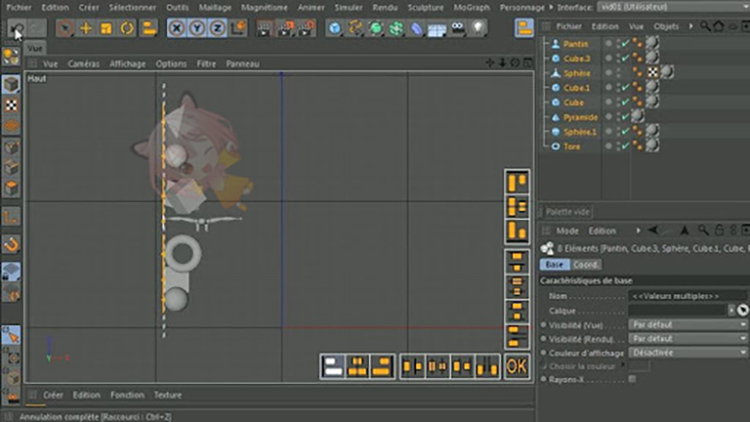Click the Palette vide button
750x422 pixels.
(x=568, y=211)
